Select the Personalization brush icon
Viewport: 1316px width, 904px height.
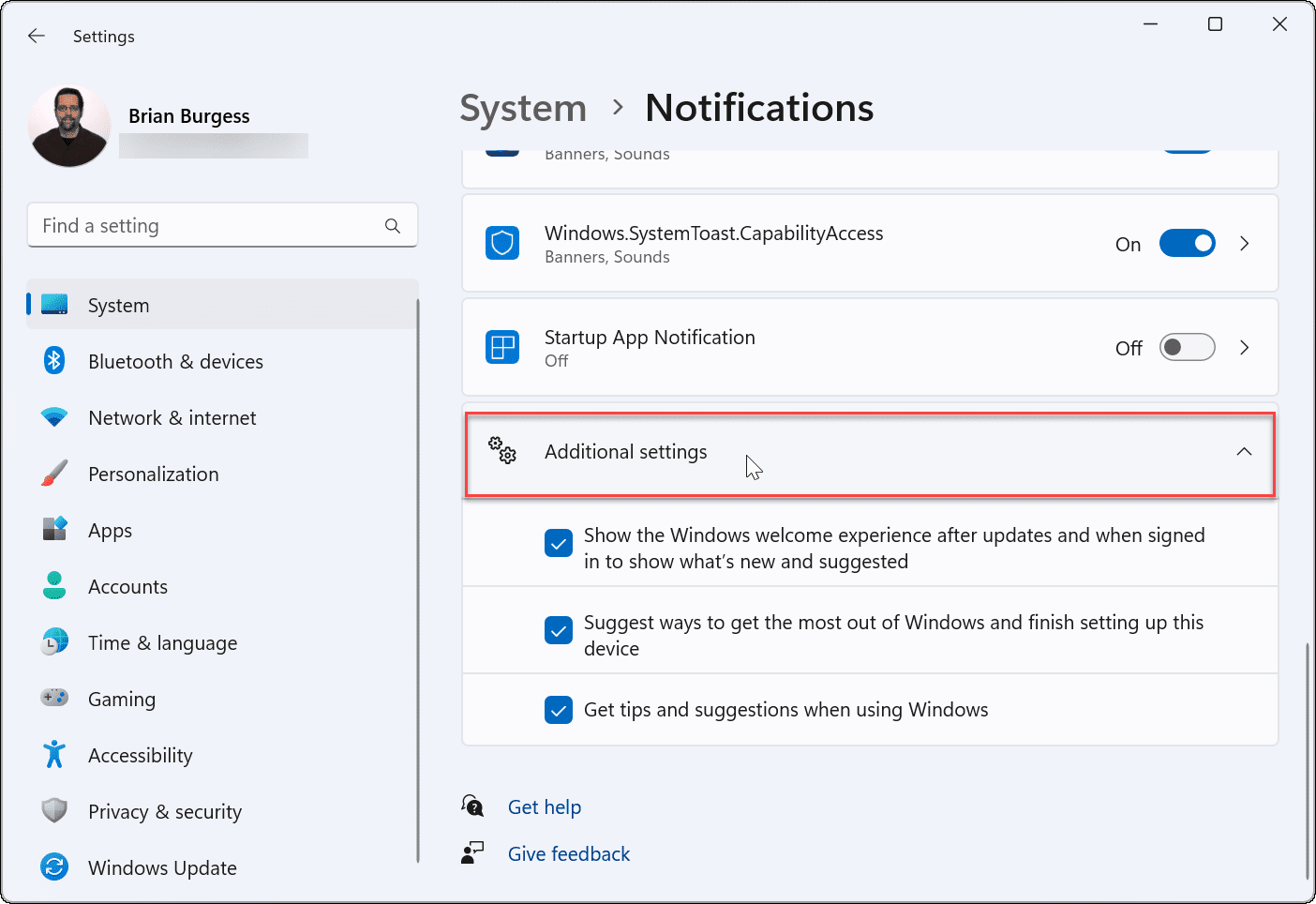click(x=53, y=474)
